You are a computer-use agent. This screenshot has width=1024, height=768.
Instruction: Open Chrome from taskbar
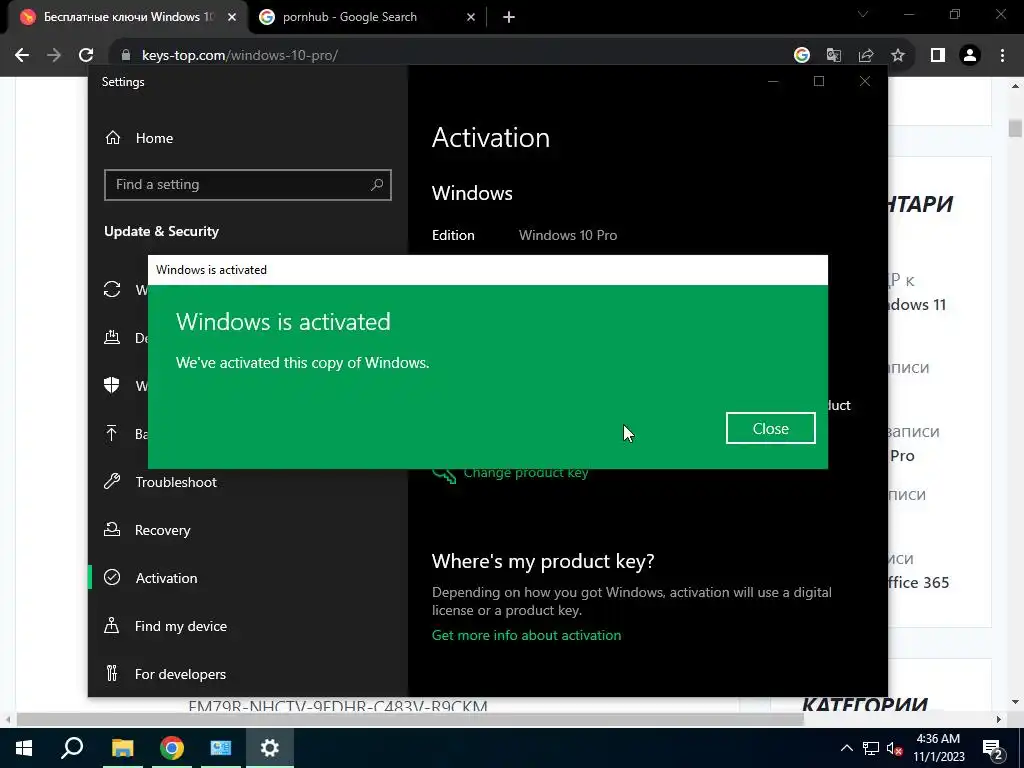click(x=172, y=748)
